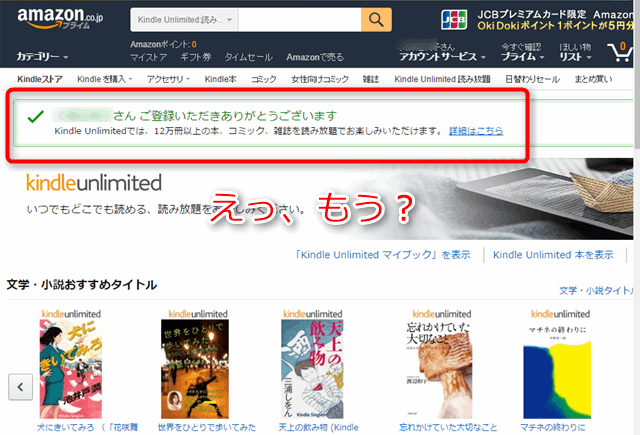The height and width of the screenshot is (435, 640).
Task: Open the 日替わりセール menu item
Action: pyautogui.click(x=532, y=79)
